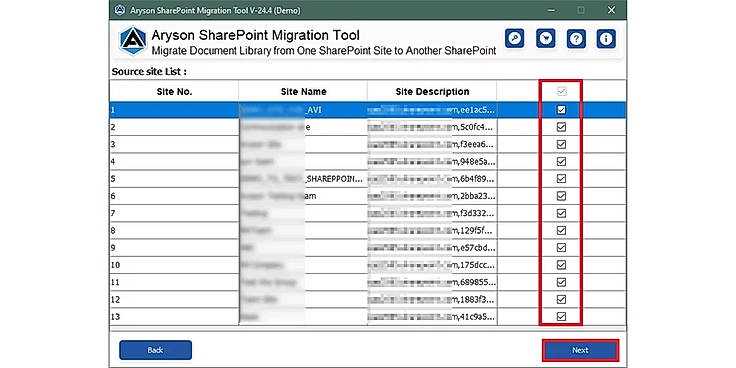
Task: Click site name ending in _SHAREPPOIN...
Action: [303, 179]
